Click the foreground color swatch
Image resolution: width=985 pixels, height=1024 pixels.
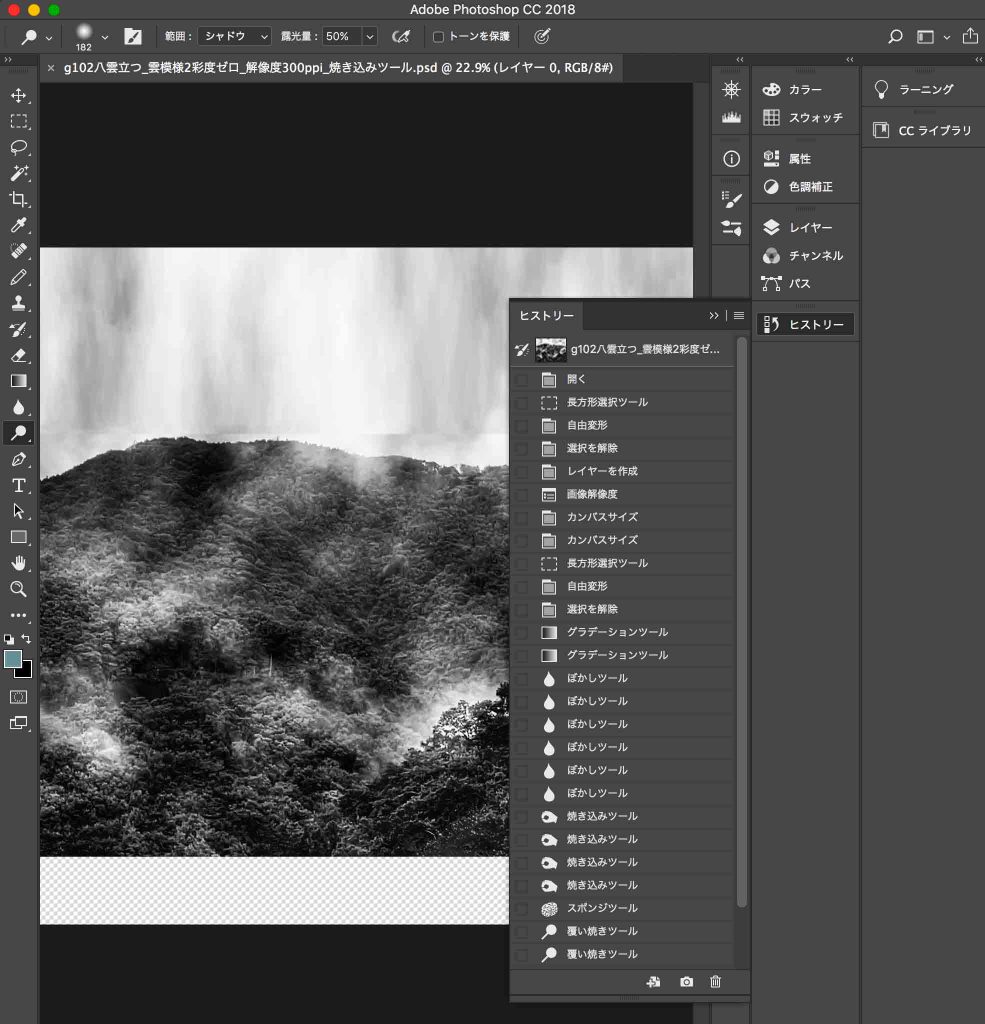click(x=12, y=658)
